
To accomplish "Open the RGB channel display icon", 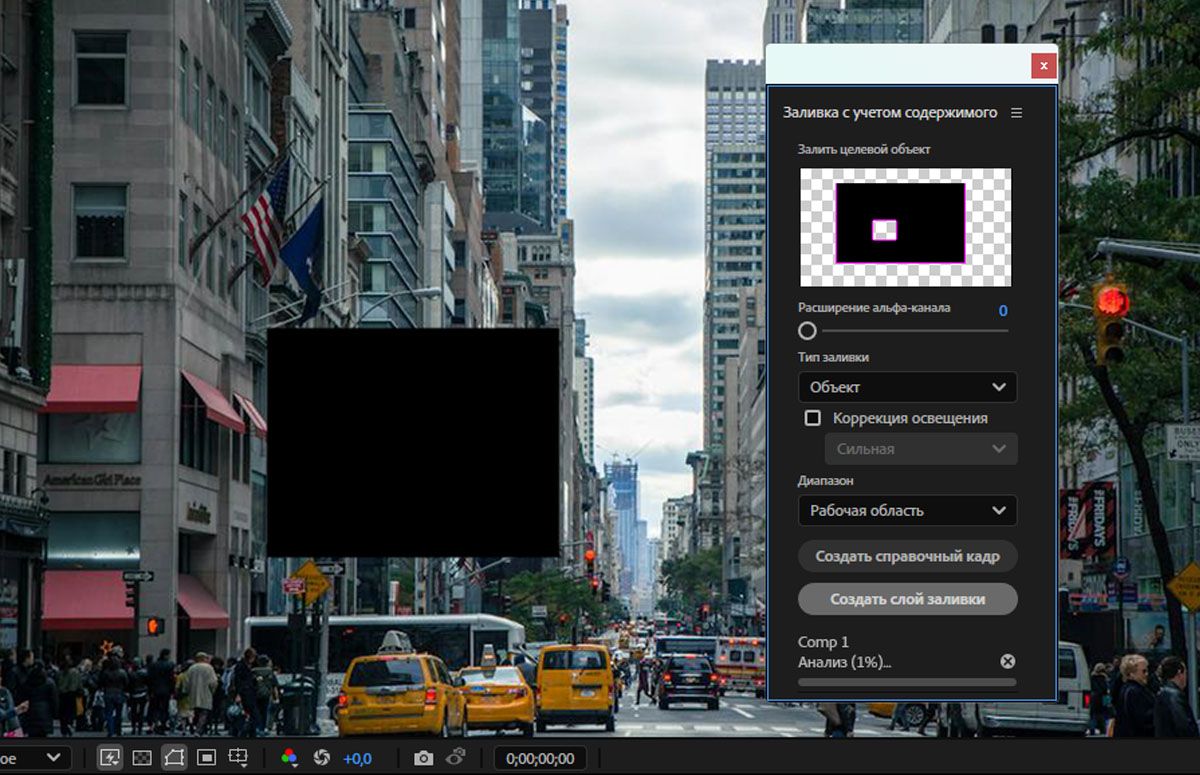I will click(x=289, y=758).
